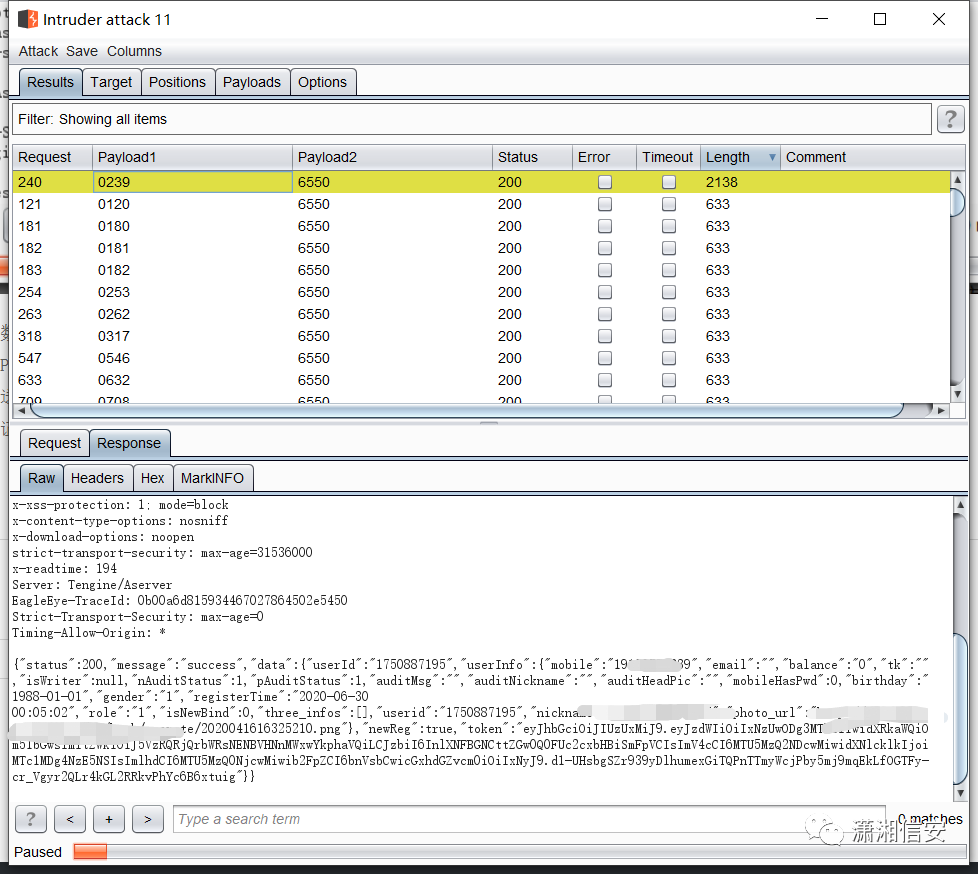Image resolution: width=978 pixels, height=874 pixels.
Task: Toggle Timeout checkbox for request 240
Action: click(669, 182)
